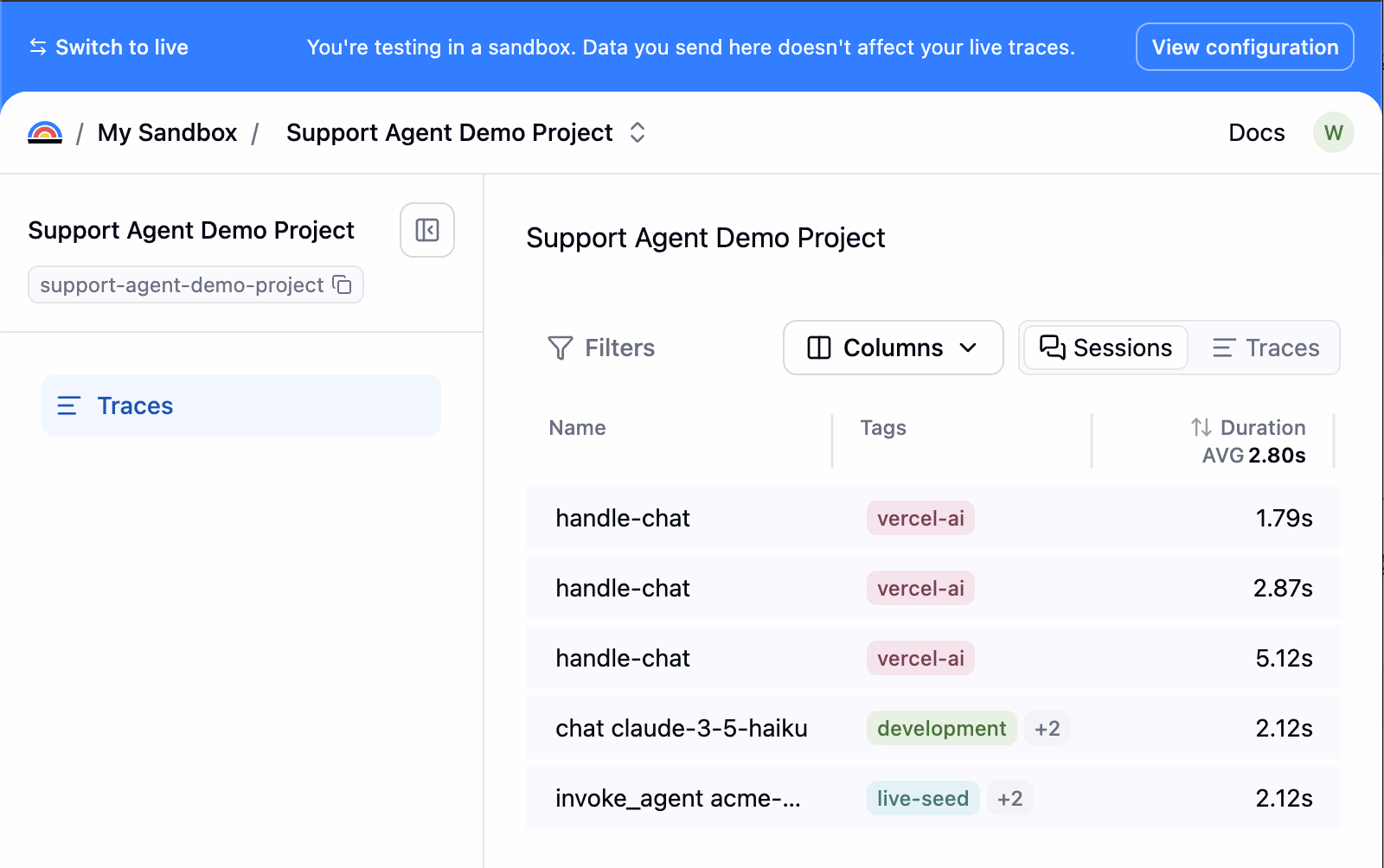Image resolution: width=1384 pixels, height=868 pixels.
Task: Select Traces in the sidebar
Action: pyautogui.click(x=241, y=405)
